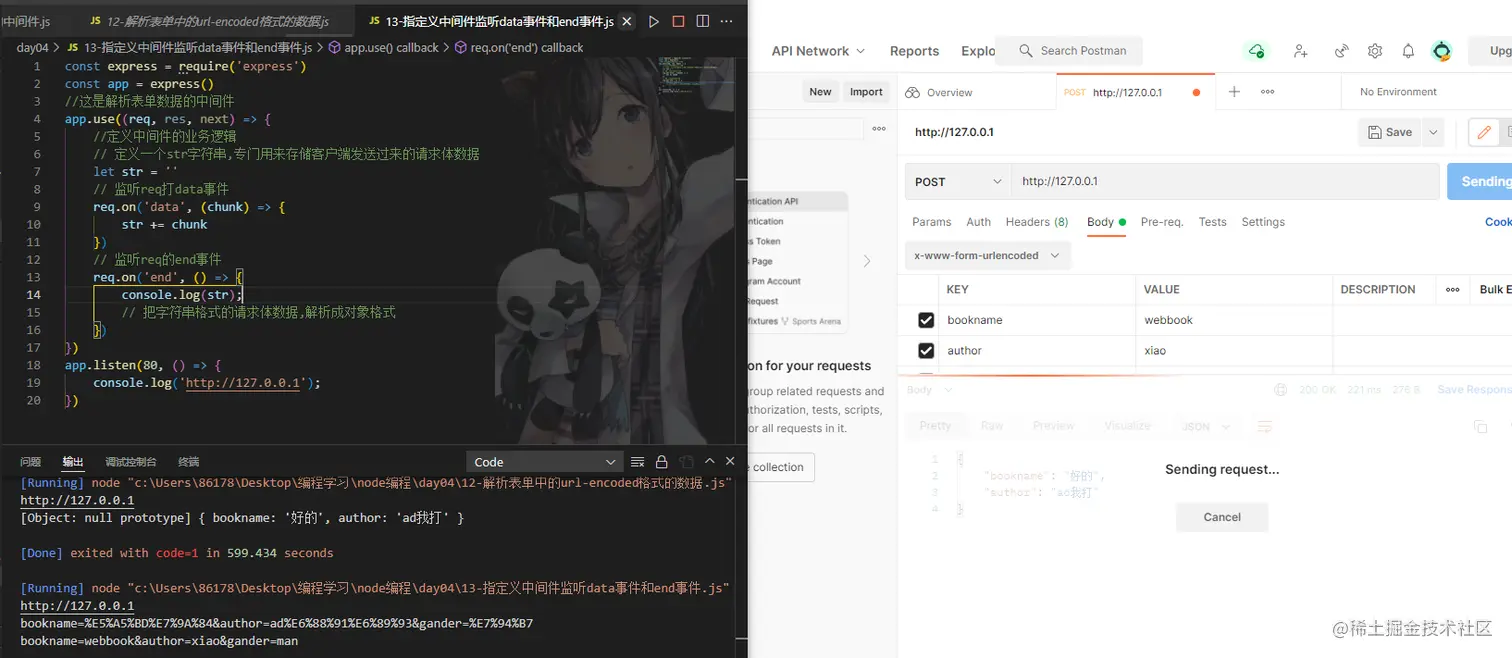Image resolution: width=1512 pixels, height=658 pixels.
Task: Stop the running debug session
Action: coord(678,19)
